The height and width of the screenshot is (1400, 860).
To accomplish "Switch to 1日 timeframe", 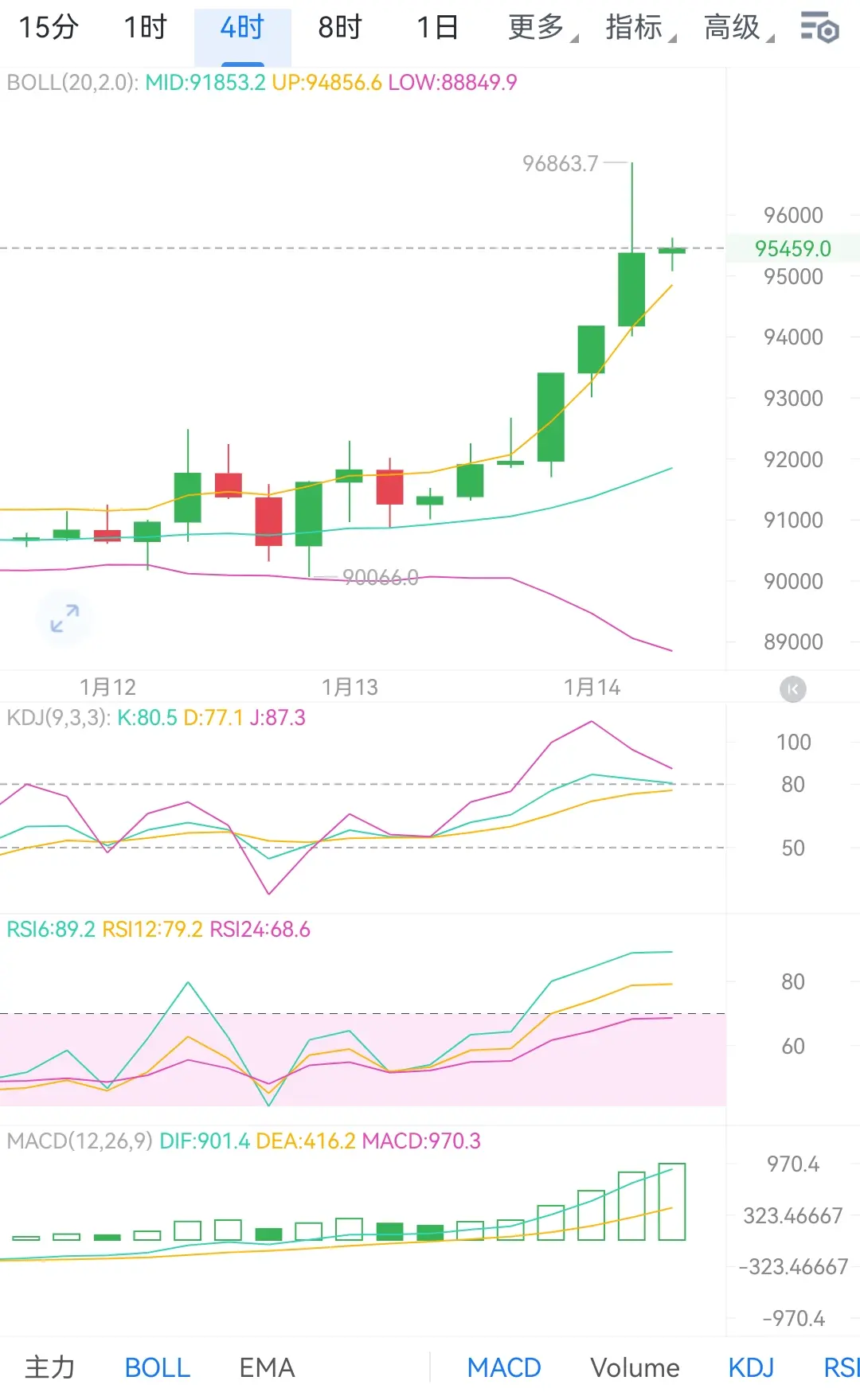I will [437, 28].
